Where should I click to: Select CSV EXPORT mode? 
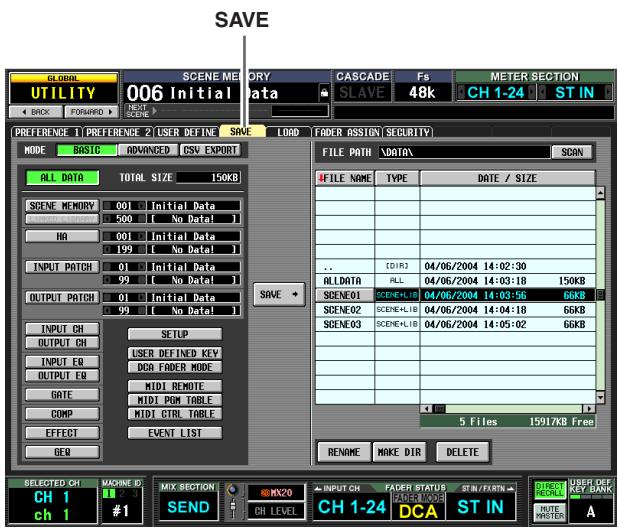click(x=210, y=150)
